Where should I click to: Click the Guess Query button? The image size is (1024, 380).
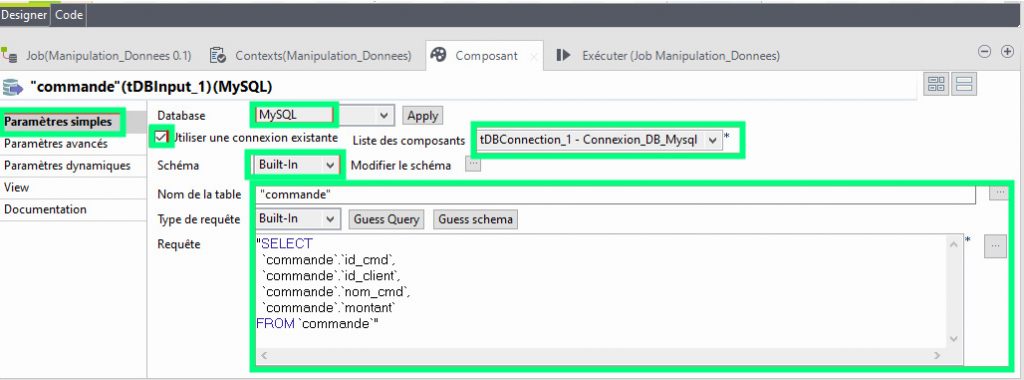coord(387,219)
